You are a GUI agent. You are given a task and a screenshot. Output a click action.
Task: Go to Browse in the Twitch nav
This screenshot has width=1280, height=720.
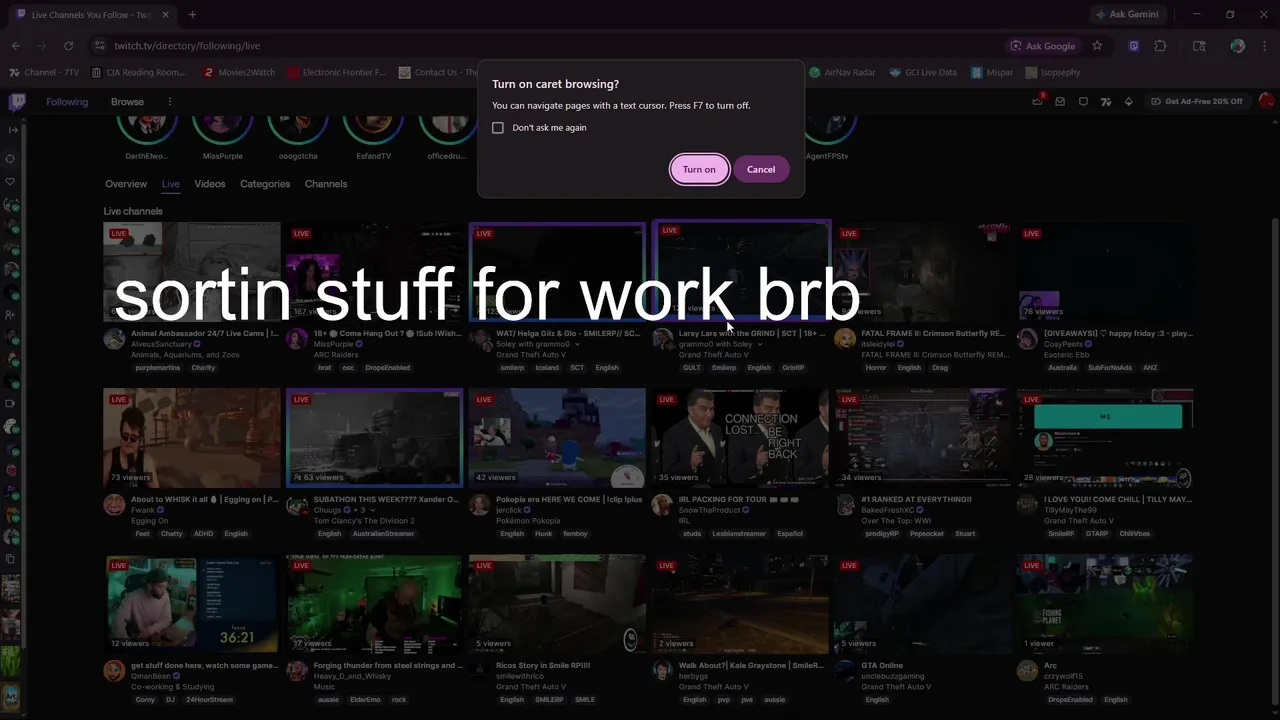coord(127,102)
